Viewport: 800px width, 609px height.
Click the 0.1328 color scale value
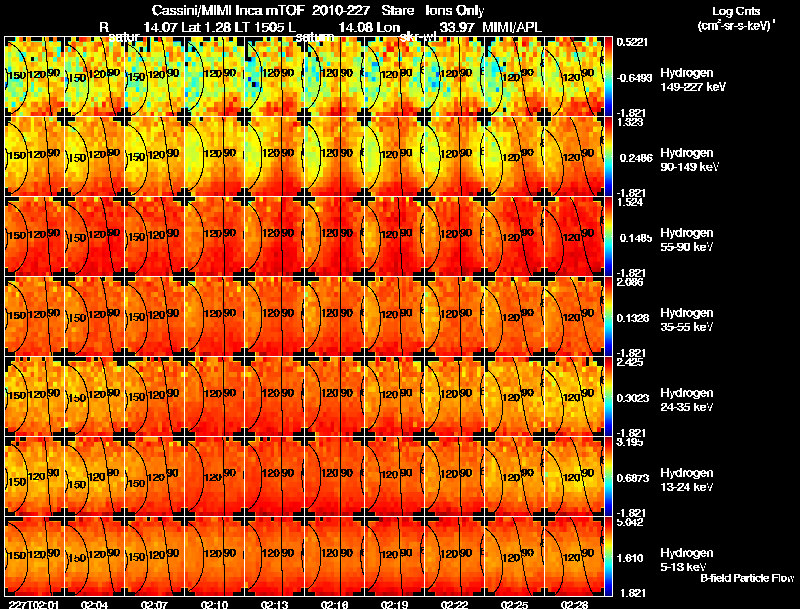(x=634, y=318)
